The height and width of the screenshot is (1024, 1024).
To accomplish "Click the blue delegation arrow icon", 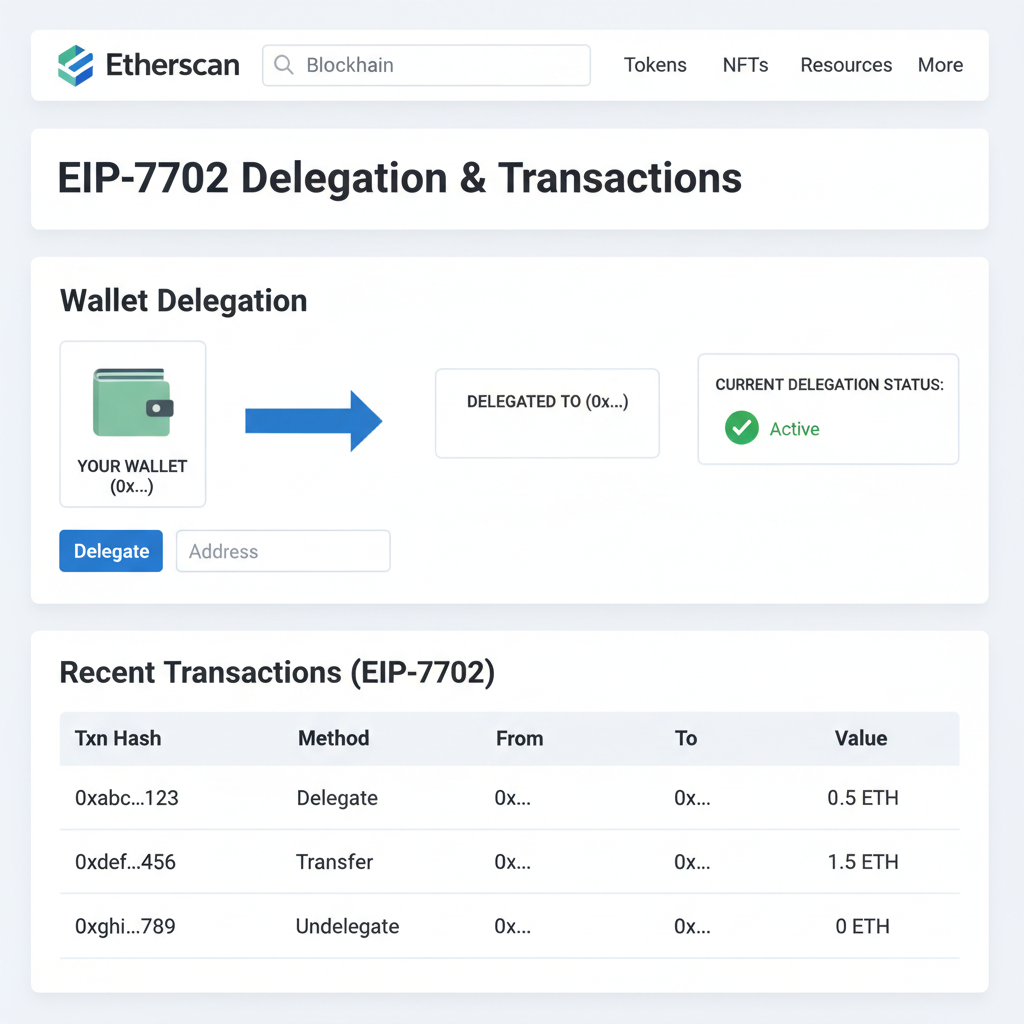I will [313, 422].
